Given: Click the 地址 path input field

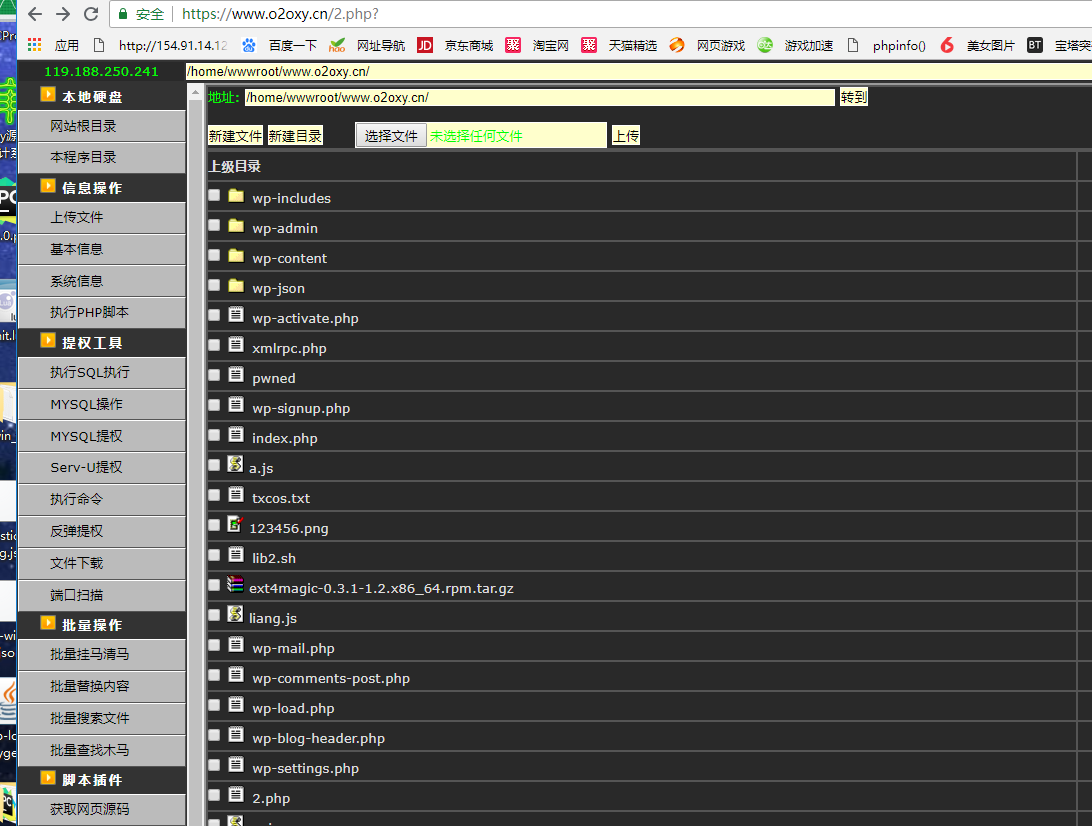Looking at the screenshot, I should [540, 98].
